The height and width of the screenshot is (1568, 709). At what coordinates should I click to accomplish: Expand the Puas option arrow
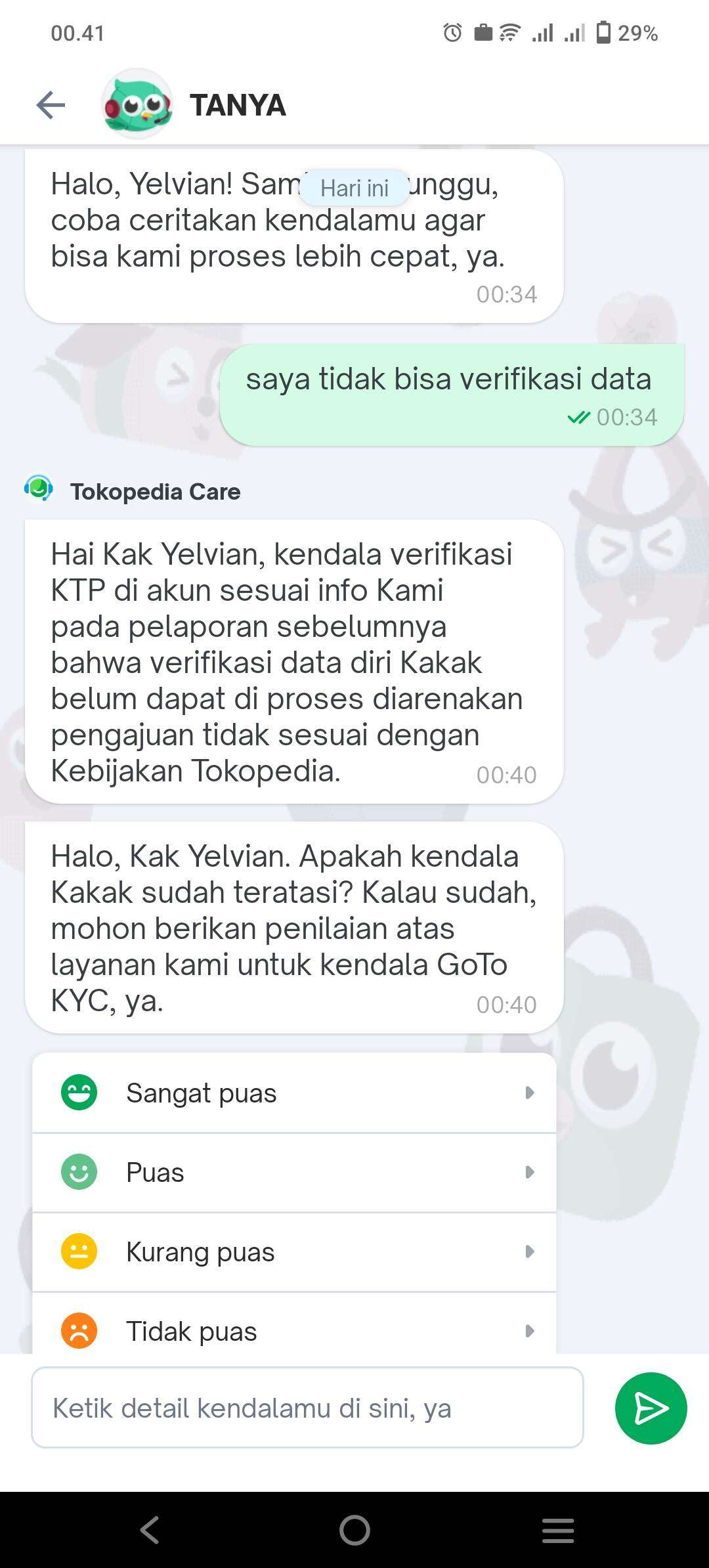(x=529, y=1172)
